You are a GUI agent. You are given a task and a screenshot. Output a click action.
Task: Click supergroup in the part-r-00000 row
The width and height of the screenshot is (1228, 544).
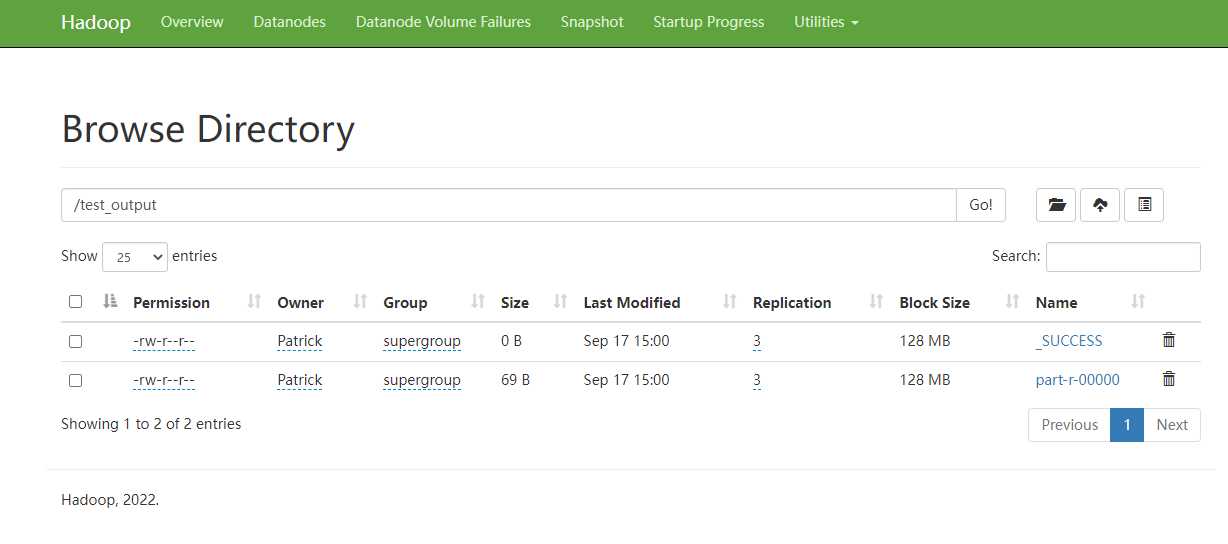422,380
